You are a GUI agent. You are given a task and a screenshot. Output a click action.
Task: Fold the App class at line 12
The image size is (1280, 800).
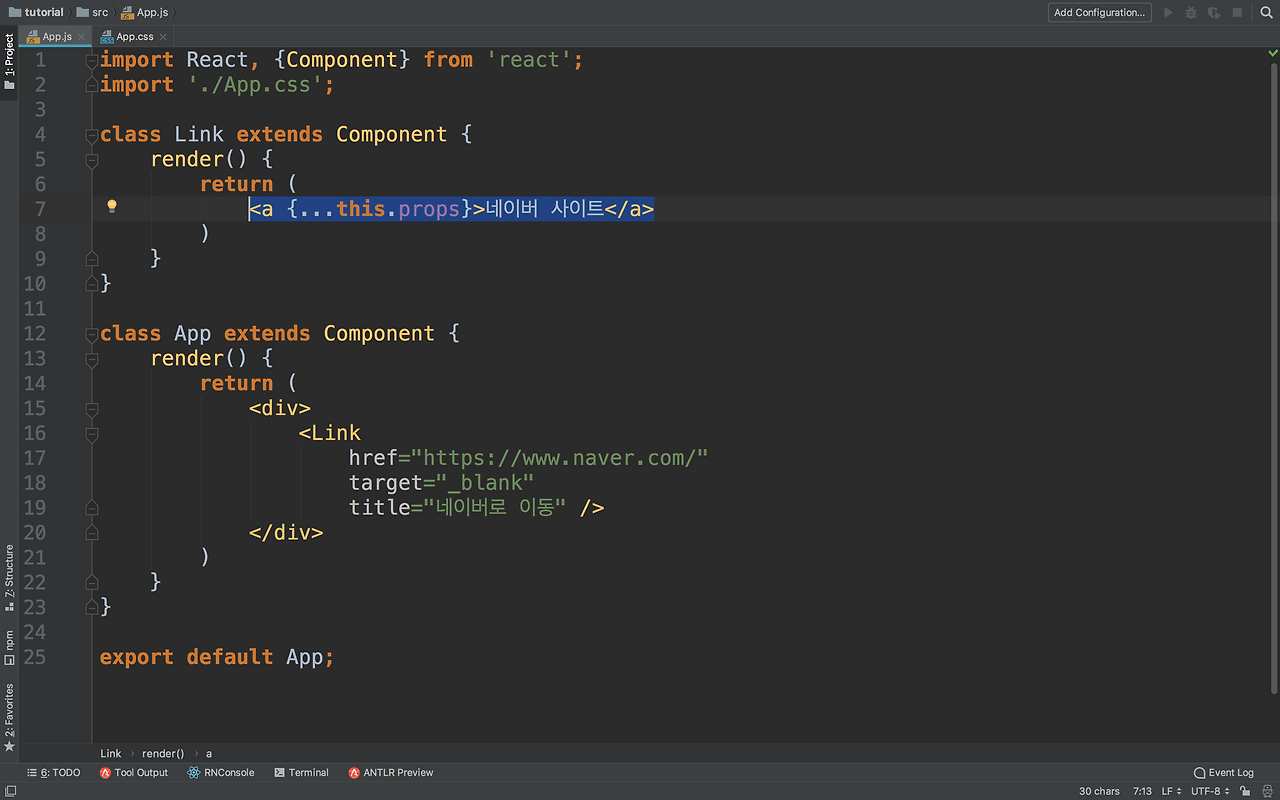click(92, 334)
